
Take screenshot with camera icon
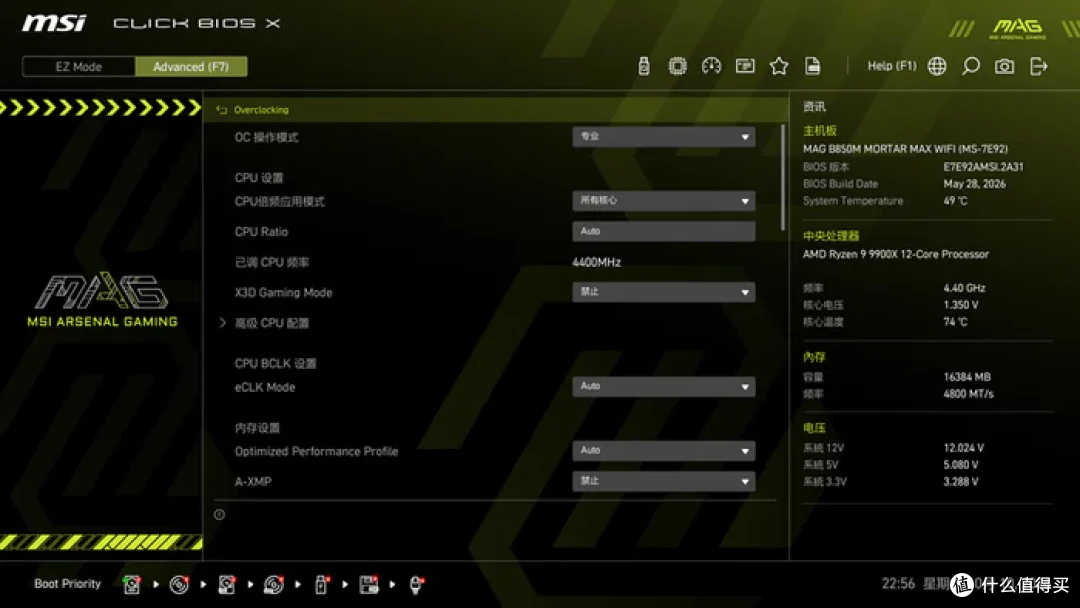click(1004, 66)
